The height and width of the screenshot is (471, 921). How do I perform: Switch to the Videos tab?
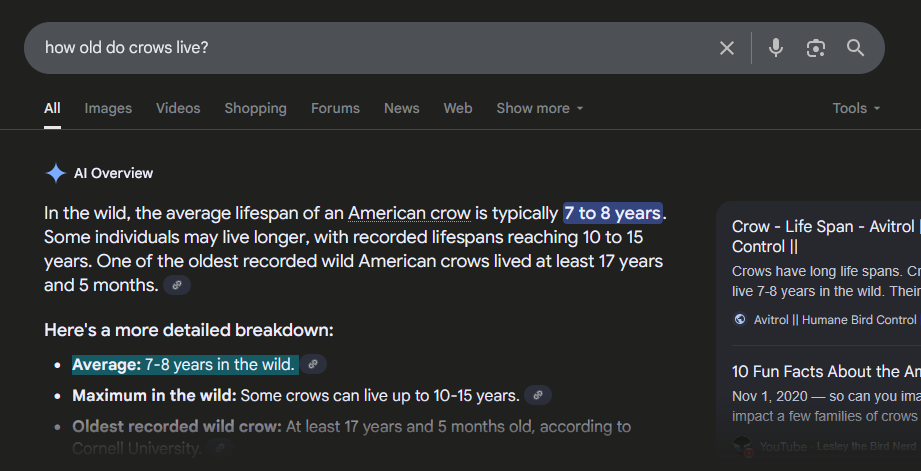pyautogui.click(x=178, y=109)
